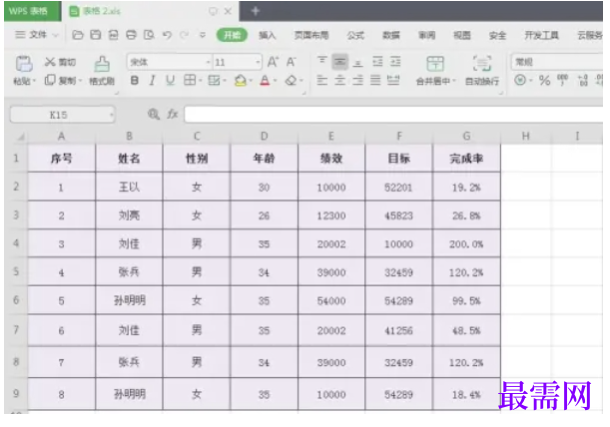Click the Copy (复制) button

point(61,80)
